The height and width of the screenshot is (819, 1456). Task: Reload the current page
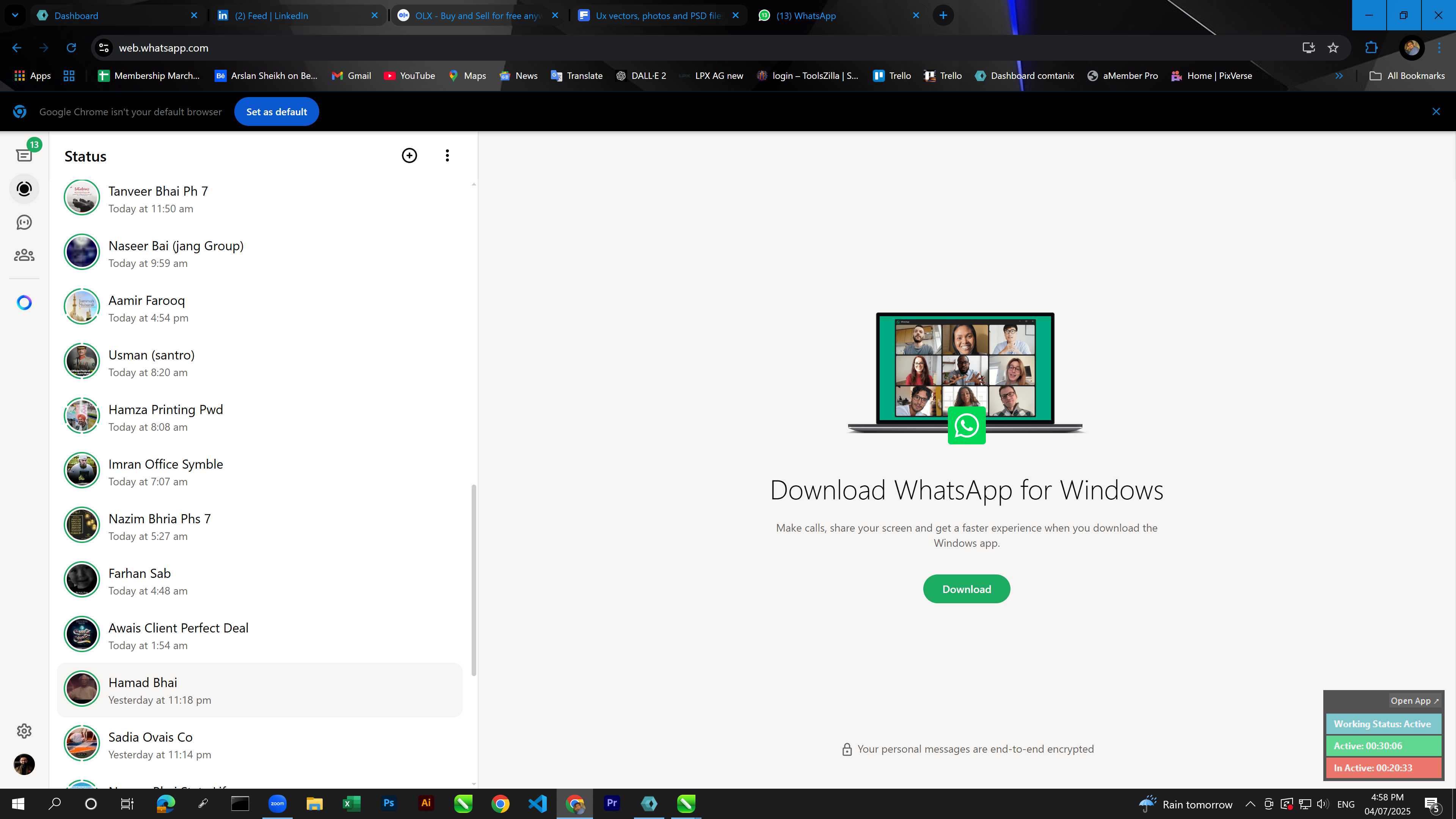[71, 48]
